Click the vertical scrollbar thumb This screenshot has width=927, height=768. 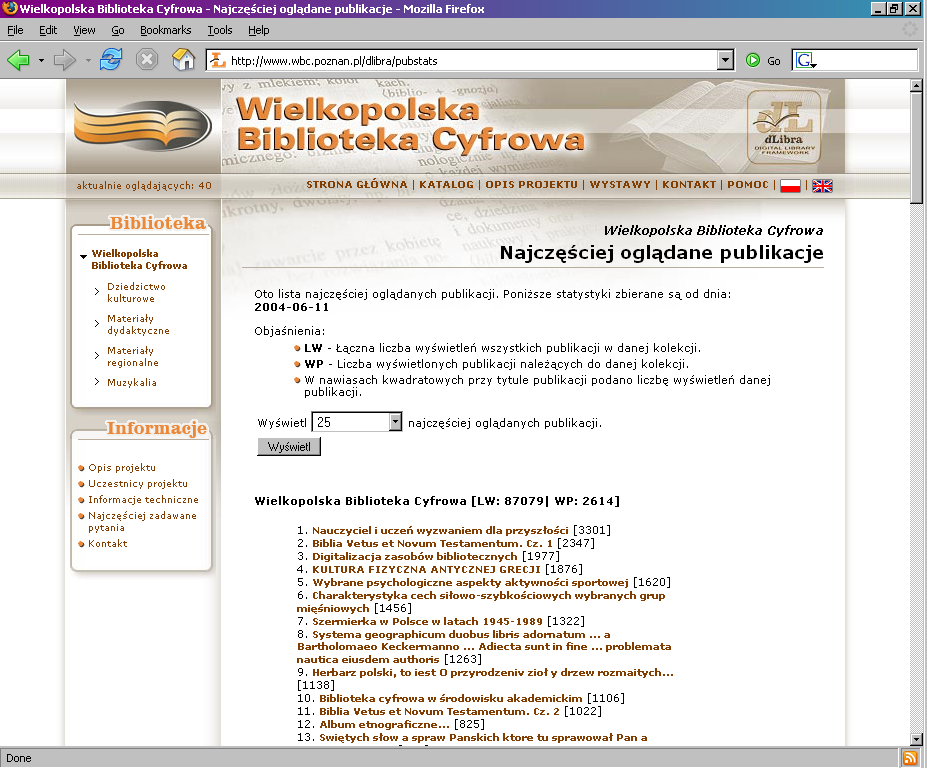916,148
